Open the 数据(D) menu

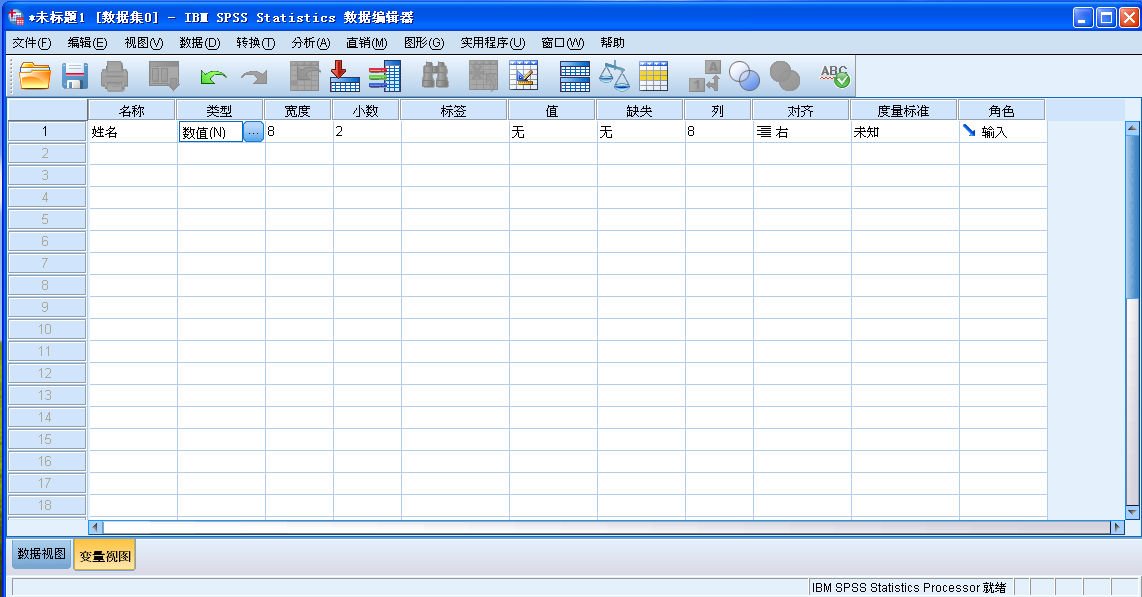tap(200, 43)
